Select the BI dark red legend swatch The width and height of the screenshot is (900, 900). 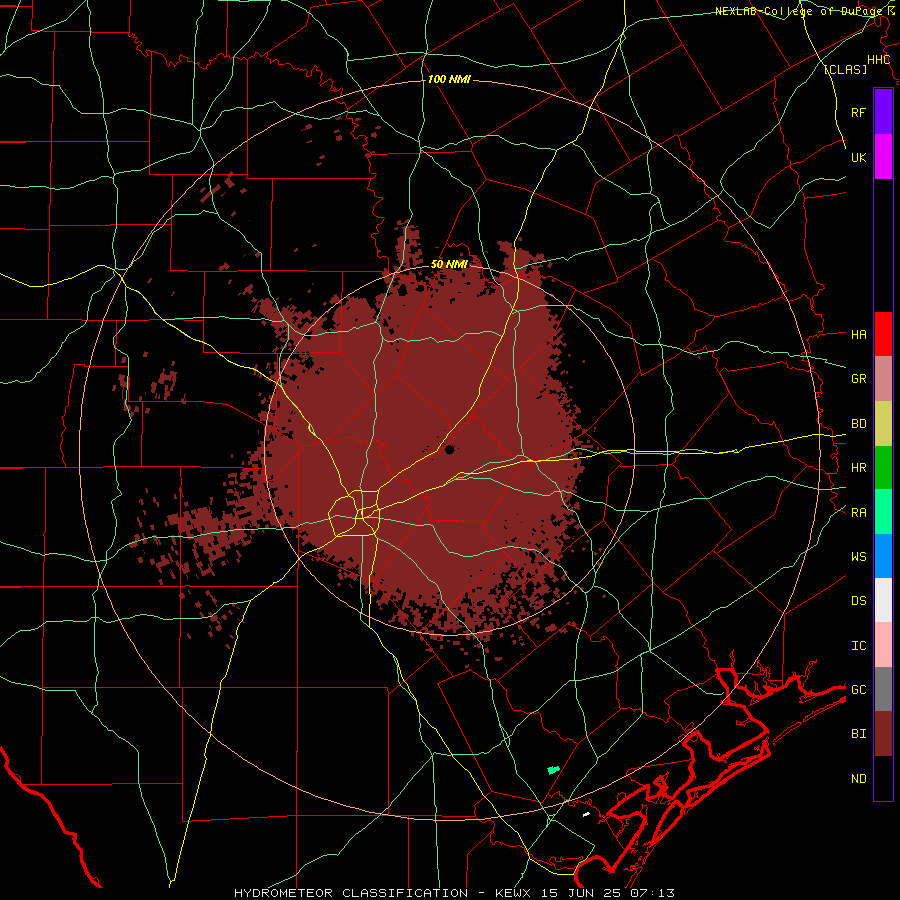tap(883, 734)
